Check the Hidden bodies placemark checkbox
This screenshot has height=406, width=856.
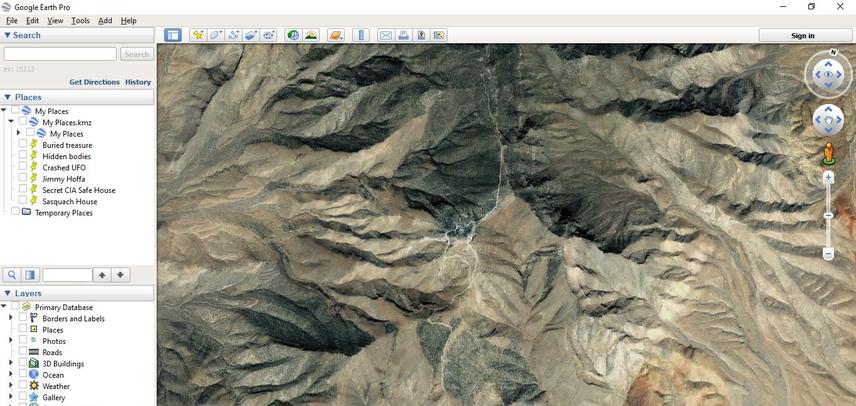[22, 157]
